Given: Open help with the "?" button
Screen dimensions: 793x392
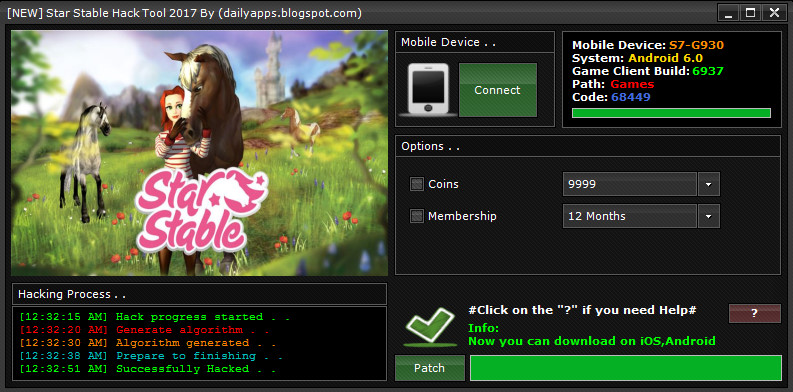Looking at the screenshot, I should point(755,314).
